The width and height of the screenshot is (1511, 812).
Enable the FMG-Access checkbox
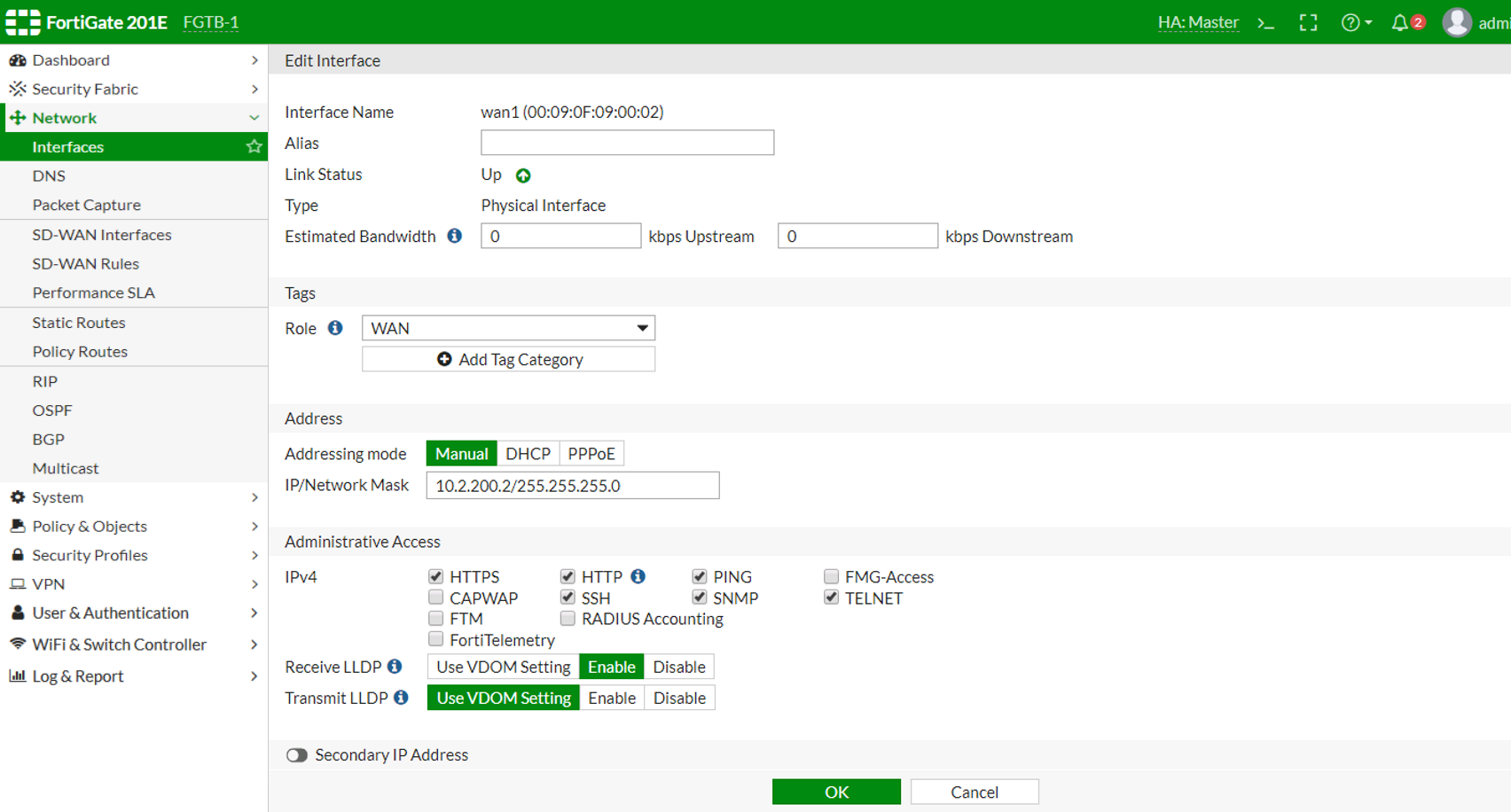[831, 576]
